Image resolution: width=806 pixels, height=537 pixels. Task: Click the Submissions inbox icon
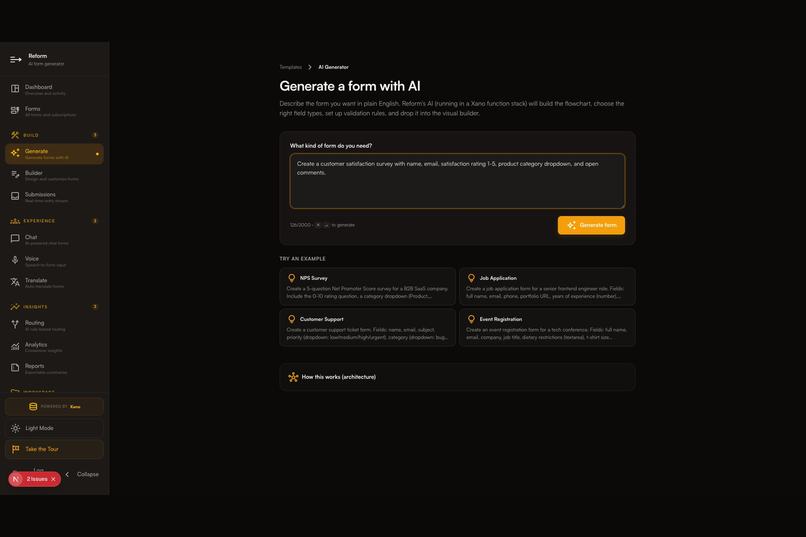coord(15,196)
